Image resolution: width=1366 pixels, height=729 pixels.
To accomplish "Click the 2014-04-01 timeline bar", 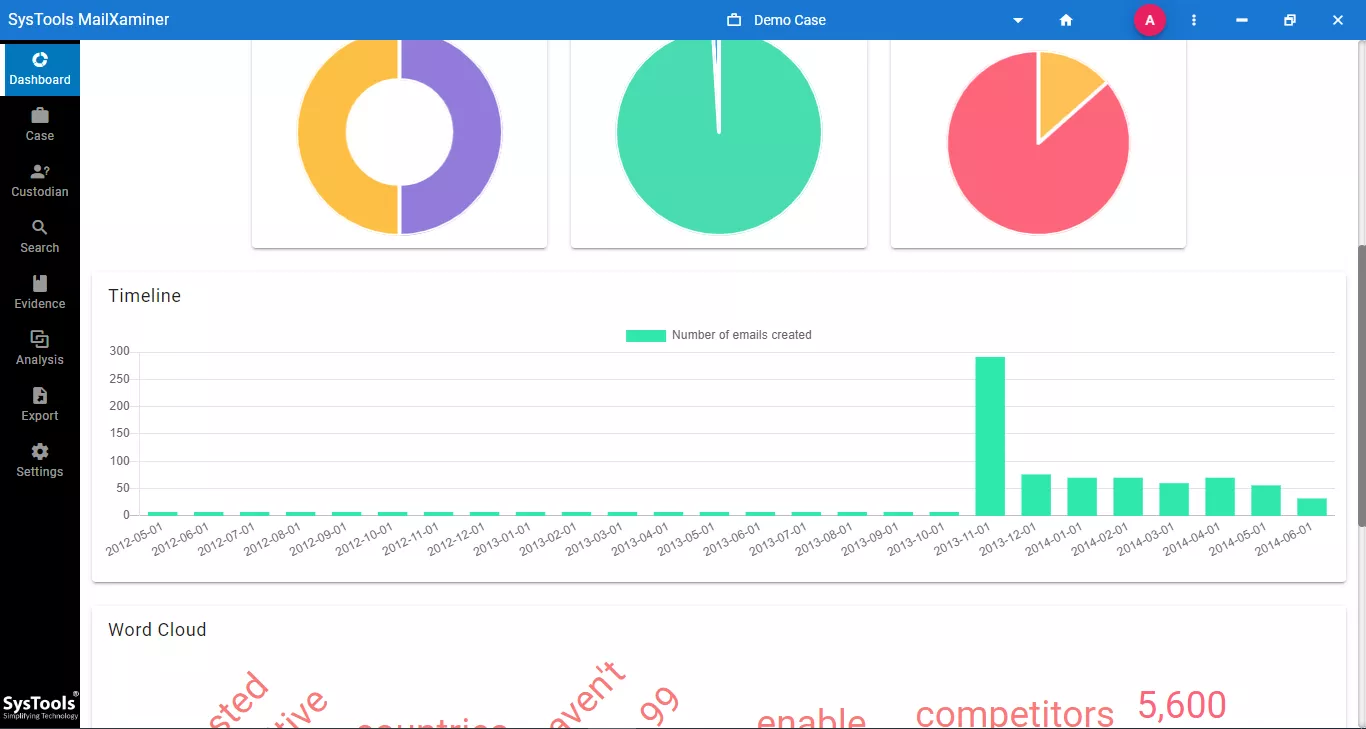I will (x=1220, y=496).
